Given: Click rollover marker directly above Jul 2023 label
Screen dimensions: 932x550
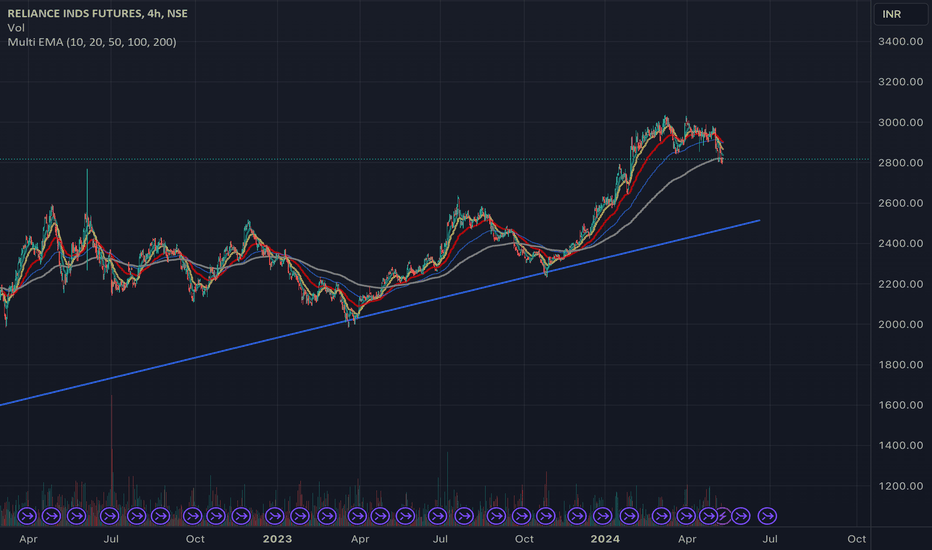Looking at the screenshot, I should click(x=437, y=516).
